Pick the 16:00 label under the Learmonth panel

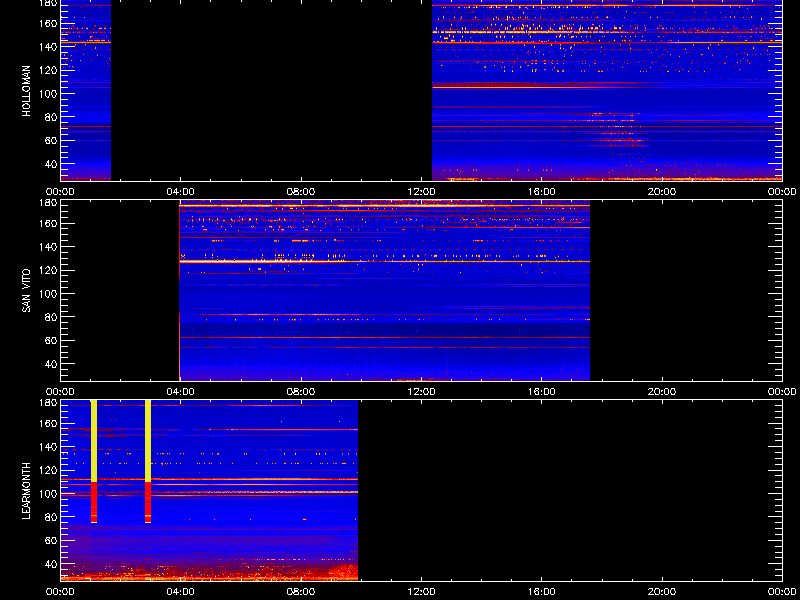pos(541,592)
